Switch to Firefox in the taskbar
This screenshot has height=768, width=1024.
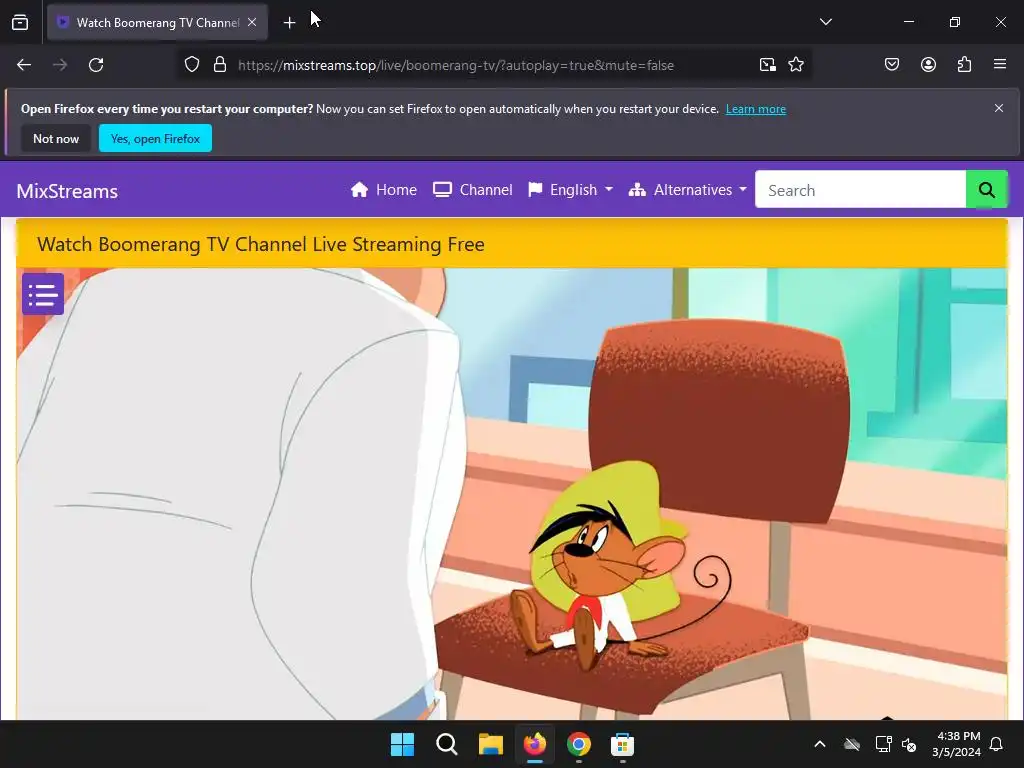(x=535, y=744)
